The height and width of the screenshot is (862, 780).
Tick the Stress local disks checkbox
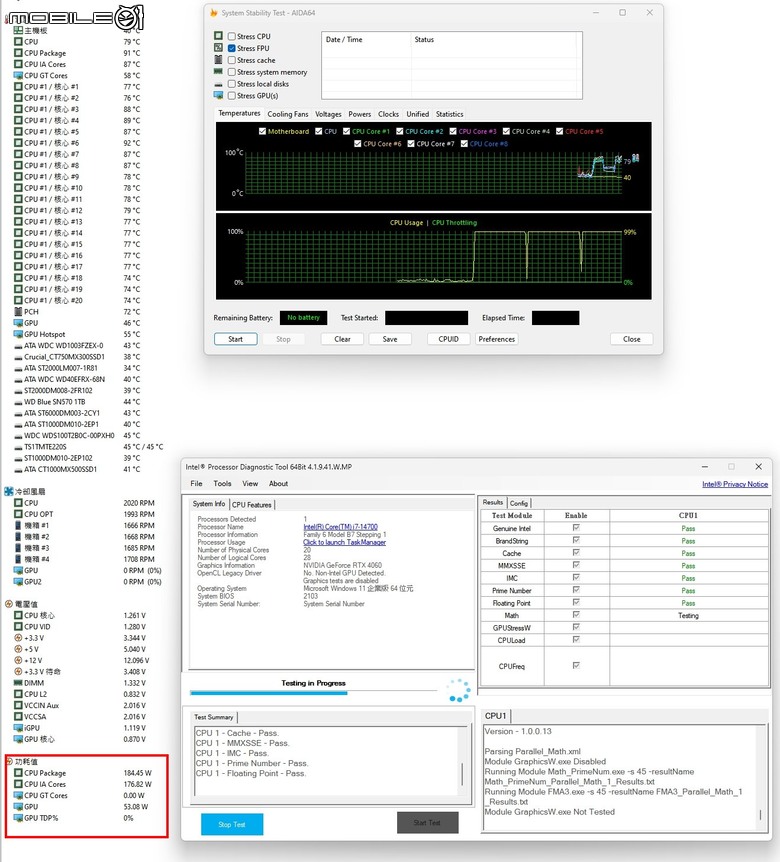pyautogui.click(x=232, y=84)
